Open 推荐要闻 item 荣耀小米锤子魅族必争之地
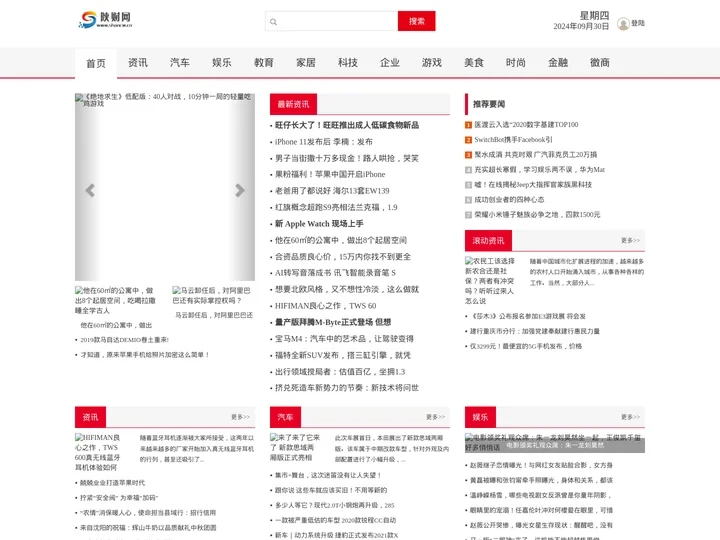Viewport: 720px width, 540px height. pos(537,214)
